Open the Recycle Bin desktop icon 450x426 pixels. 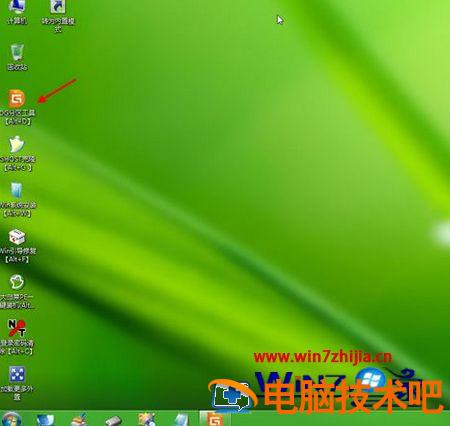point(17,57)
